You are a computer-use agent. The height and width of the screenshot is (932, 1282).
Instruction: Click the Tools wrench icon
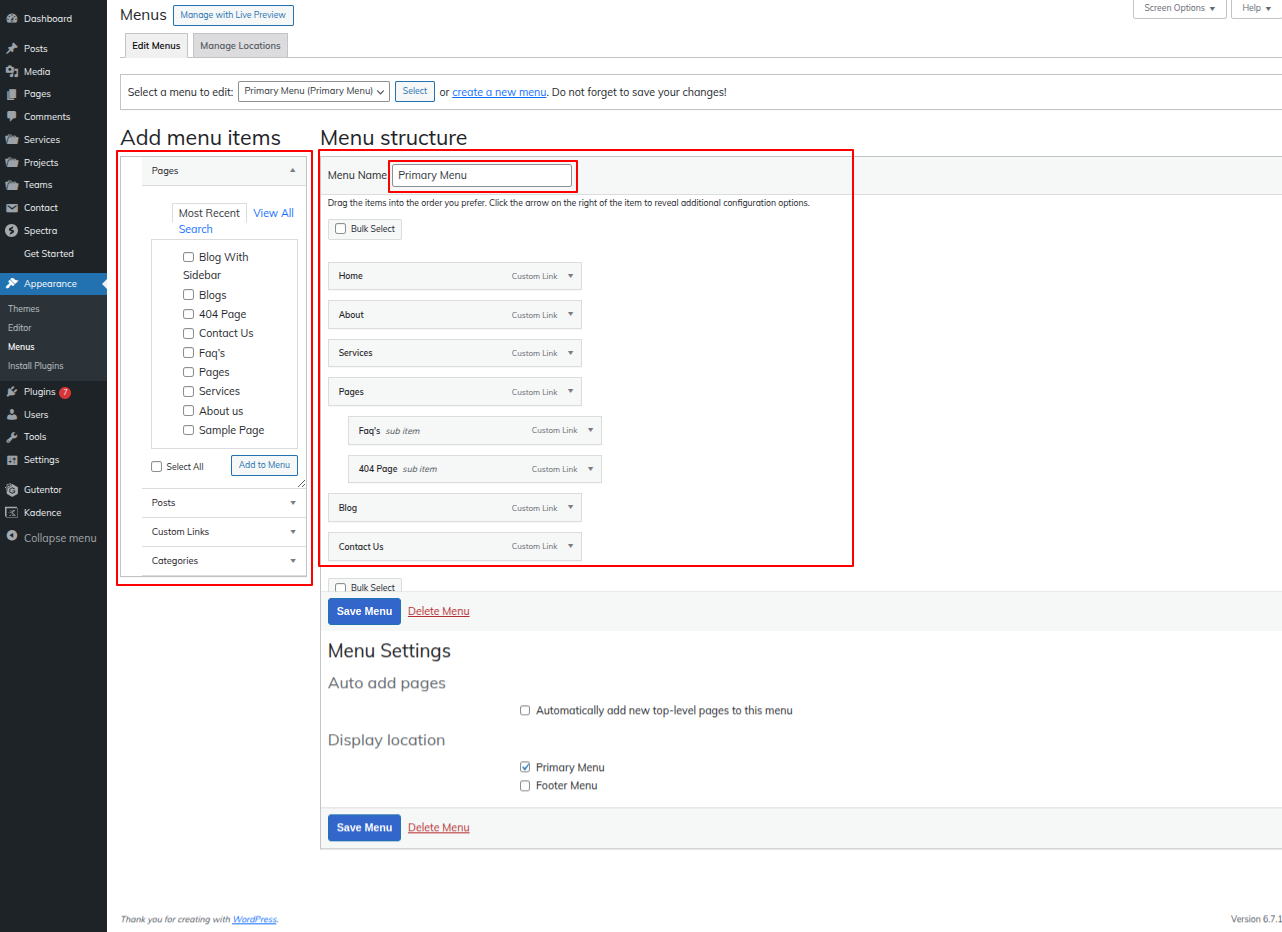12,437
